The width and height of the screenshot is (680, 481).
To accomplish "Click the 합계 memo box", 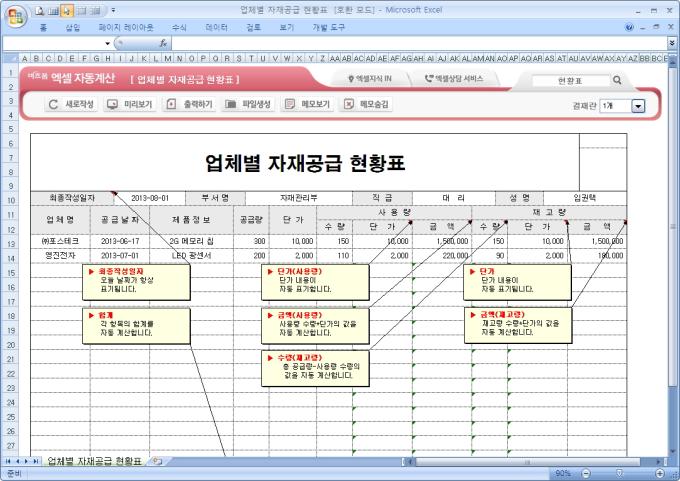I will click(136, 326).
